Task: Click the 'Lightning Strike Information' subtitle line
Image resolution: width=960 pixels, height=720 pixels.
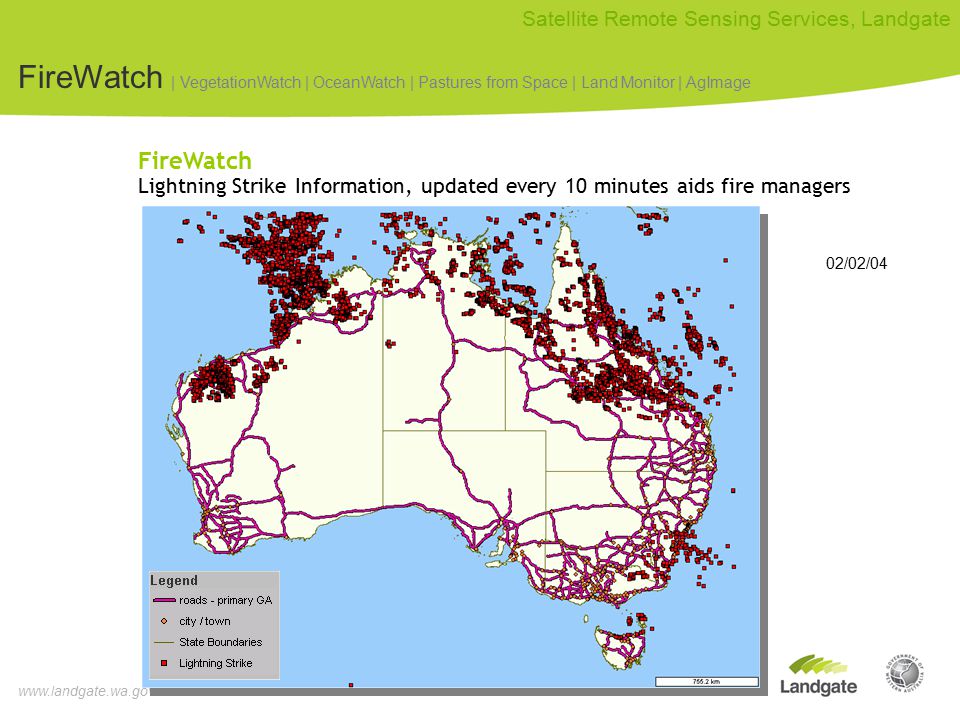Action: point(493,186)
